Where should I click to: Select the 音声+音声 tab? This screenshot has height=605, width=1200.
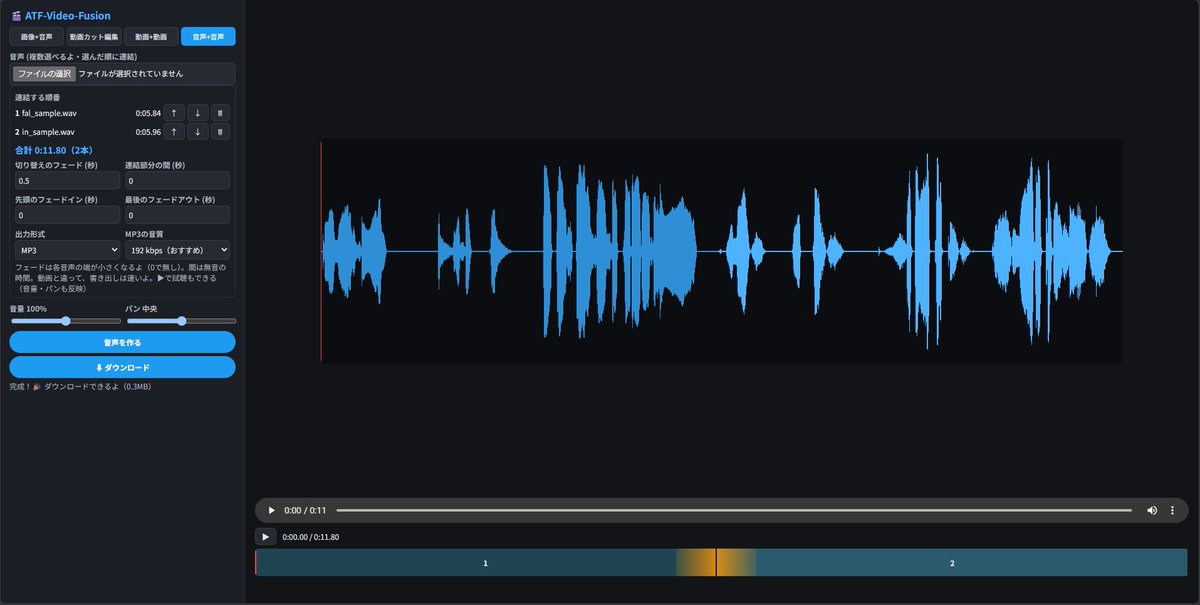(x=208, y=37)
